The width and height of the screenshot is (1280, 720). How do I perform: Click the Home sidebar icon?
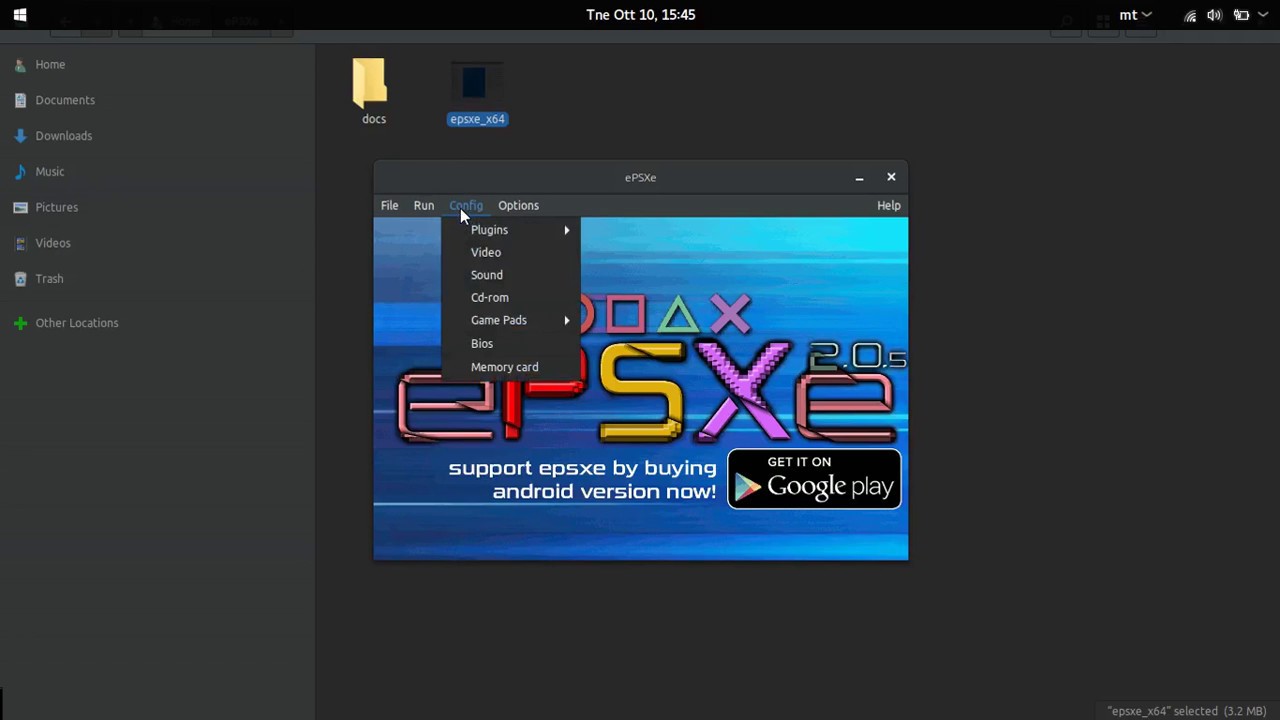point(20,64)
